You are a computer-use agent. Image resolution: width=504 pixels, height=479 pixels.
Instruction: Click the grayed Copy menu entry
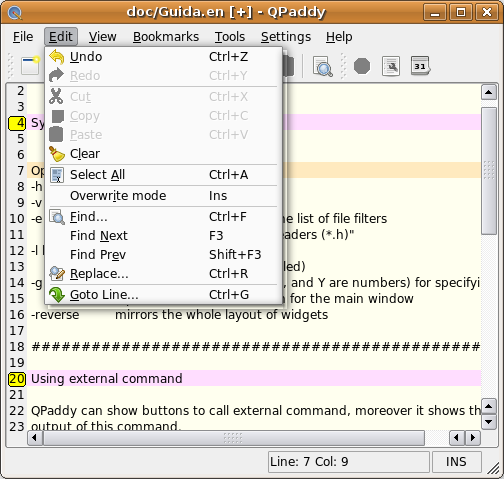pos(163,116)
